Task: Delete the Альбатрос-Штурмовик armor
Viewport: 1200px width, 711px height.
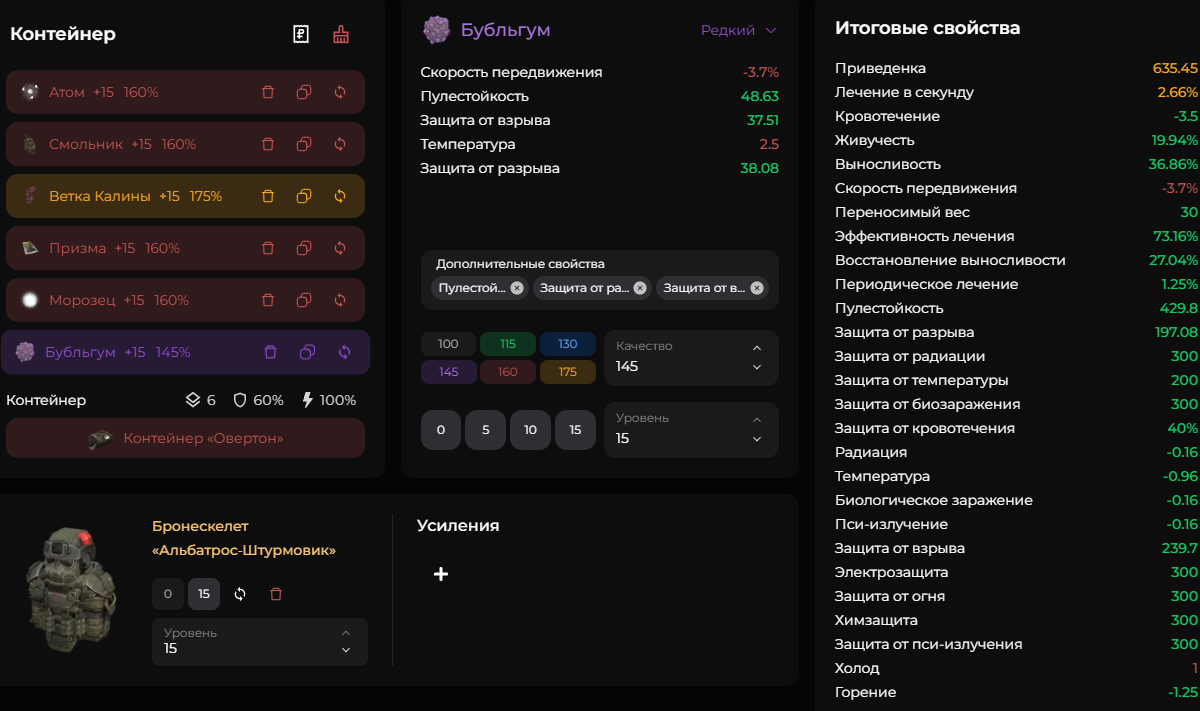Action: click(x=276, y=594)
